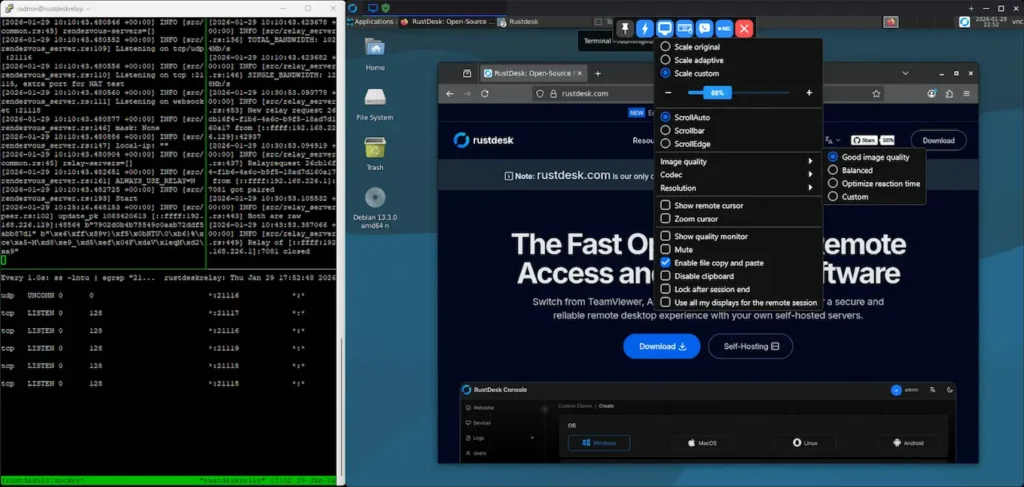Select the Custom image quality option
The width and height of the screenshot is (1024, 487).
tap(848, 196)
